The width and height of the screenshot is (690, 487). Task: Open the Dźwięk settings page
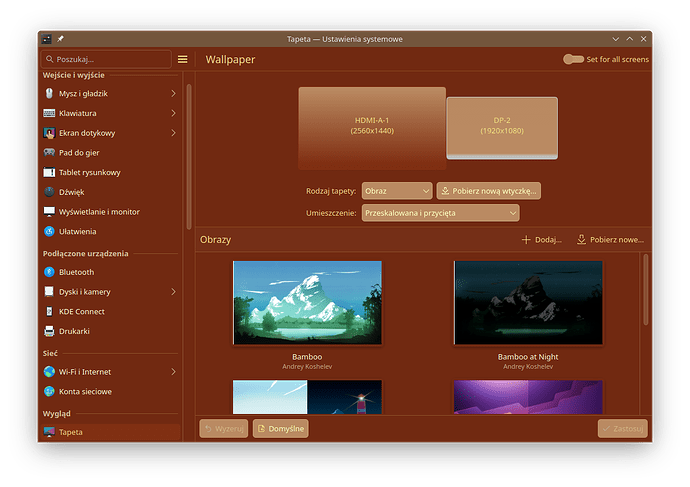tap(110, 192)
